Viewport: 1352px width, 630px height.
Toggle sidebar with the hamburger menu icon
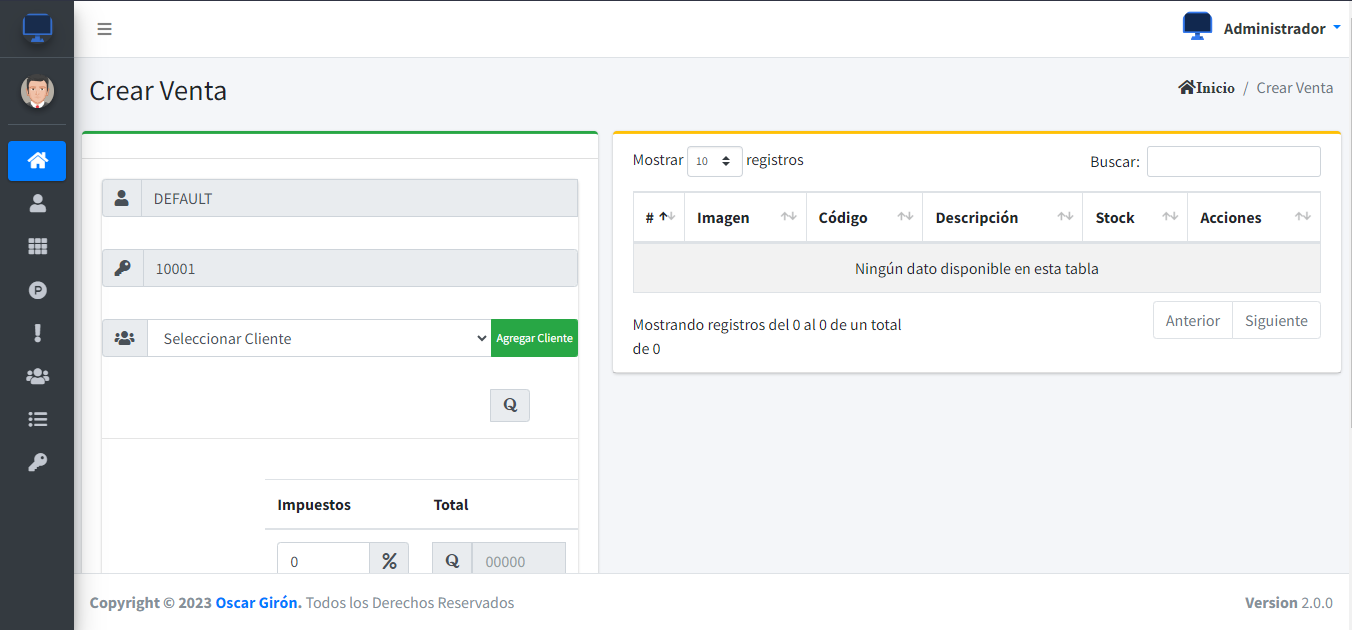pyautogui.click(x=104, y=29)
